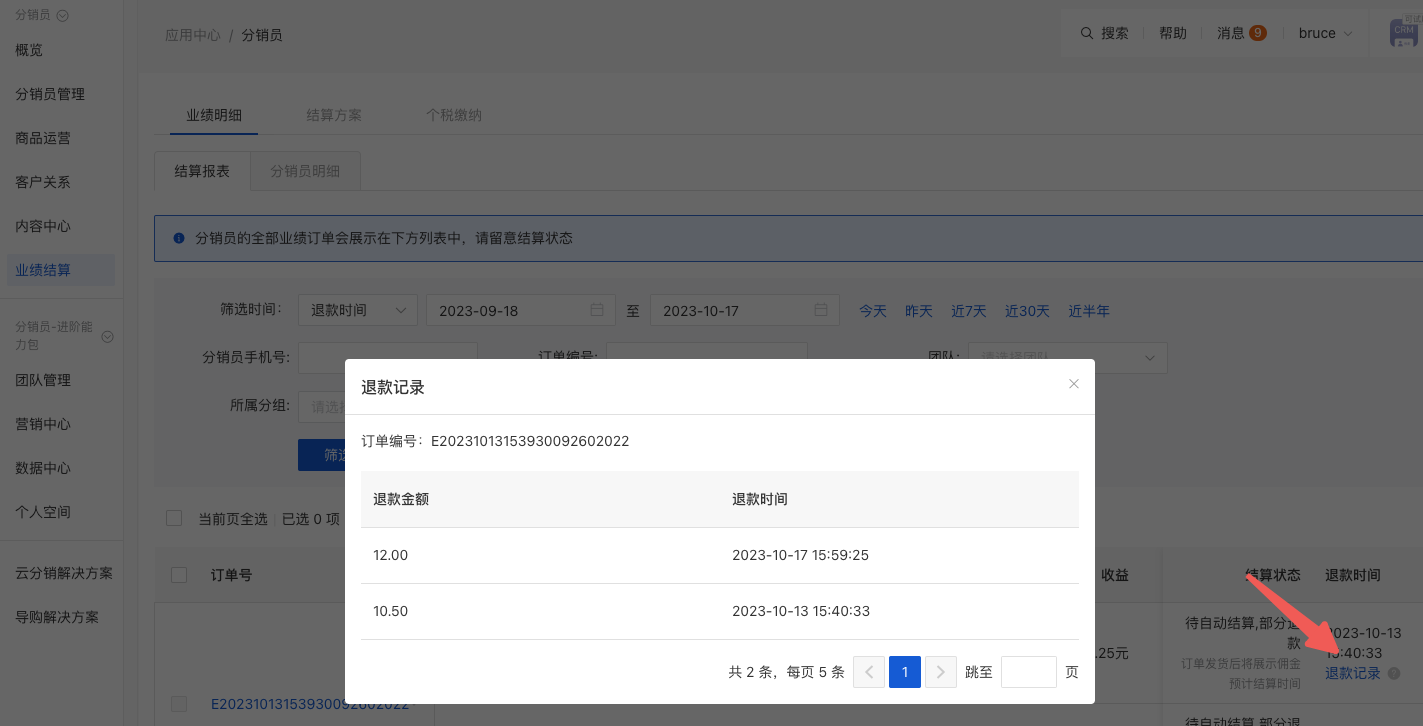Switch to the 结算方案 tab
This screenshot has width=1423, height=726.
coord(334,115)
